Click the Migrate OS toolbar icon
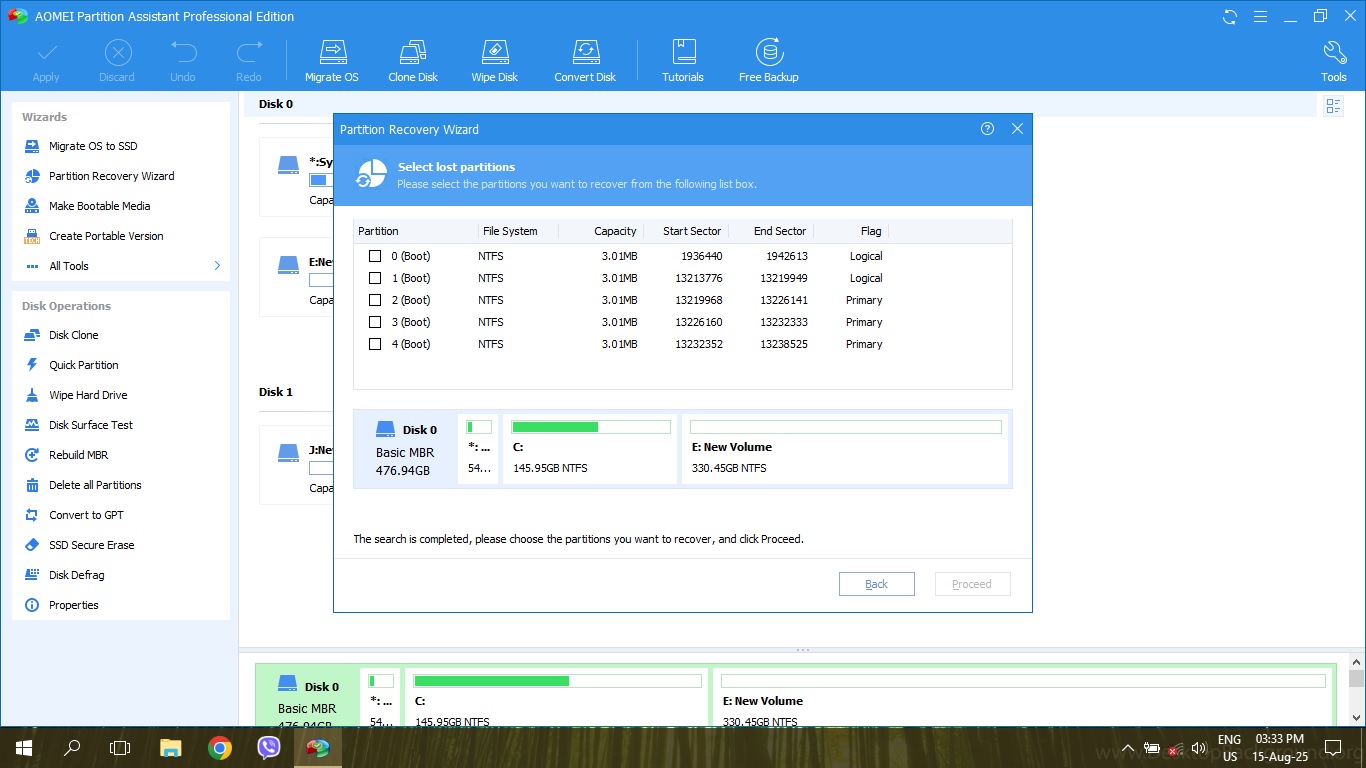The image size is (1366, 768). pos(331,61)
